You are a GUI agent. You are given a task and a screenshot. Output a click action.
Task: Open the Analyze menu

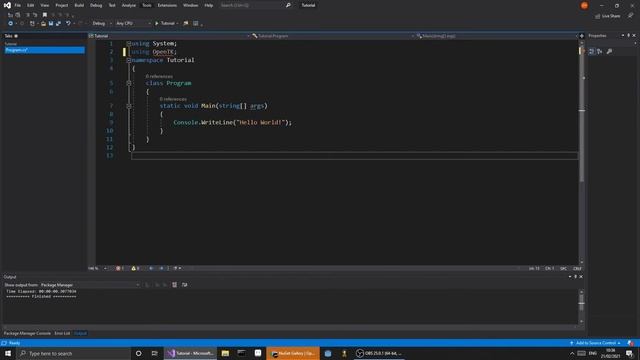(129, 5)
